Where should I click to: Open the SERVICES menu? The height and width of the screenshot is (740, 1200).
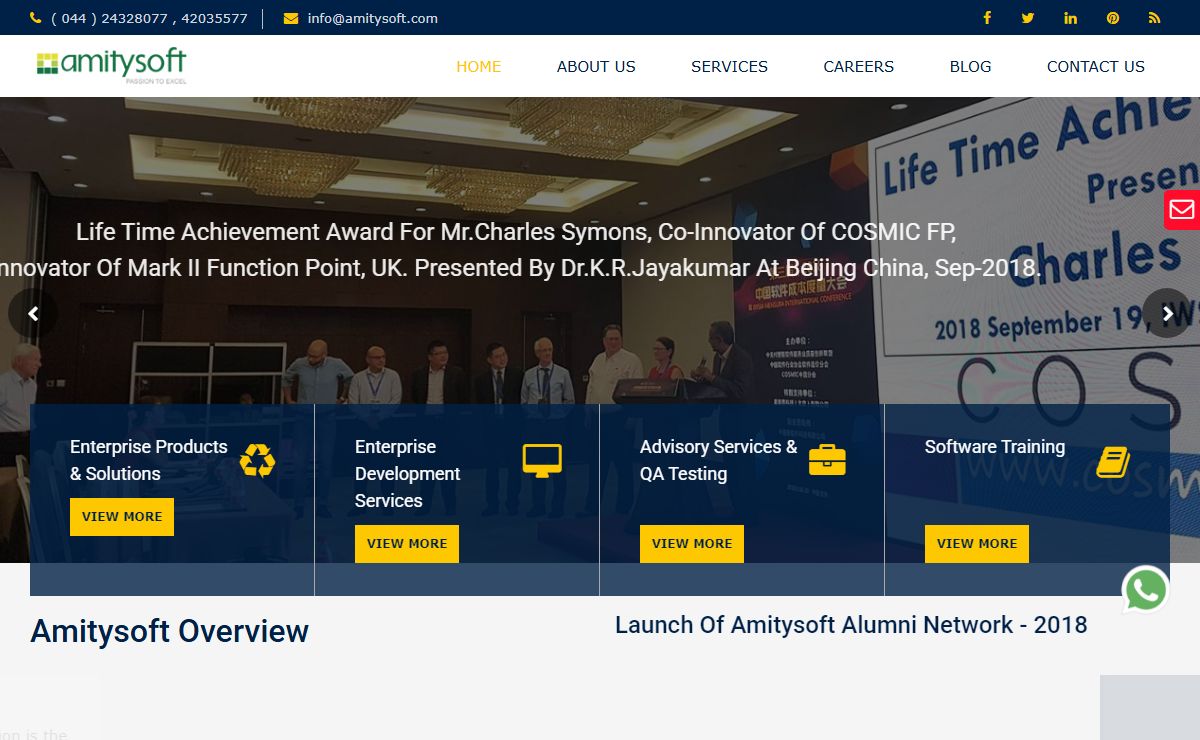[x=730, y=67]
